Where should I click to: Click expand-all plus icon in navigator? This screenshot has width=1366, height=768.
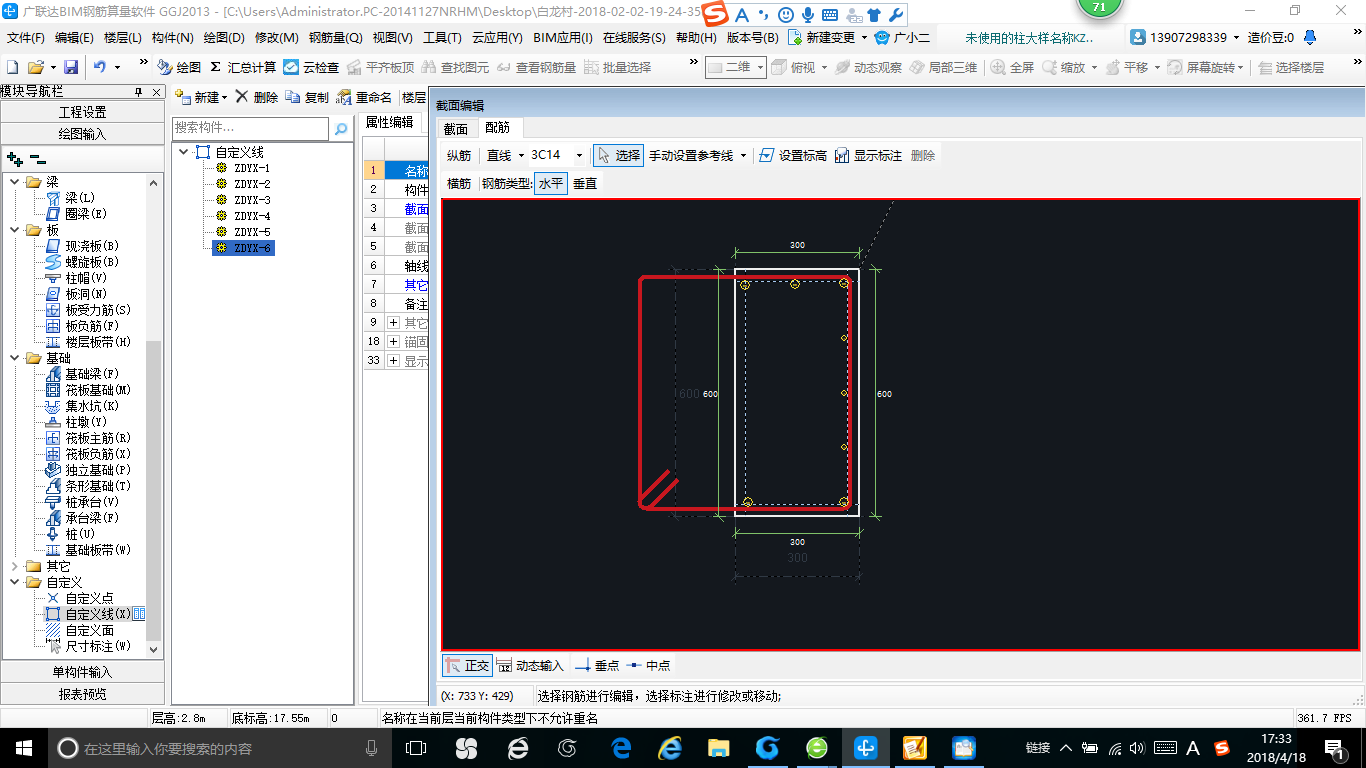click(x=14, y=158)
